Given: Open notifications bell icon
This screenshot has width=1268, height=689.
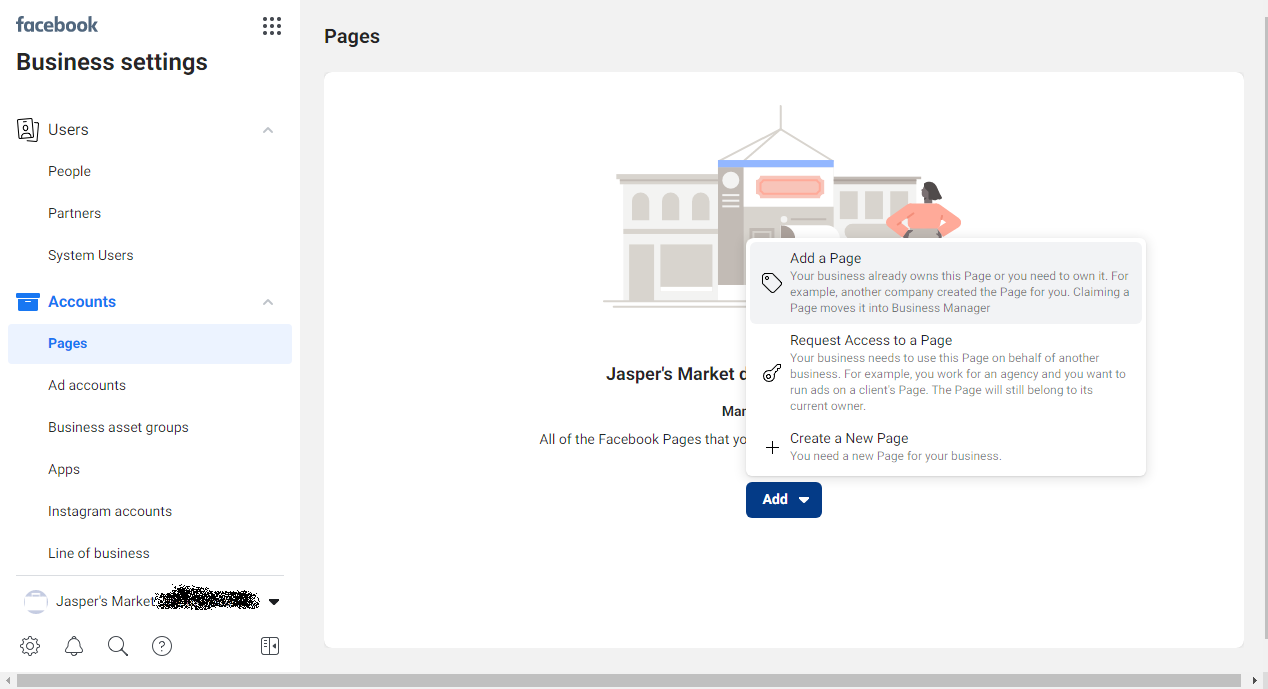Looking at the screenshot, I should point(74,646).
